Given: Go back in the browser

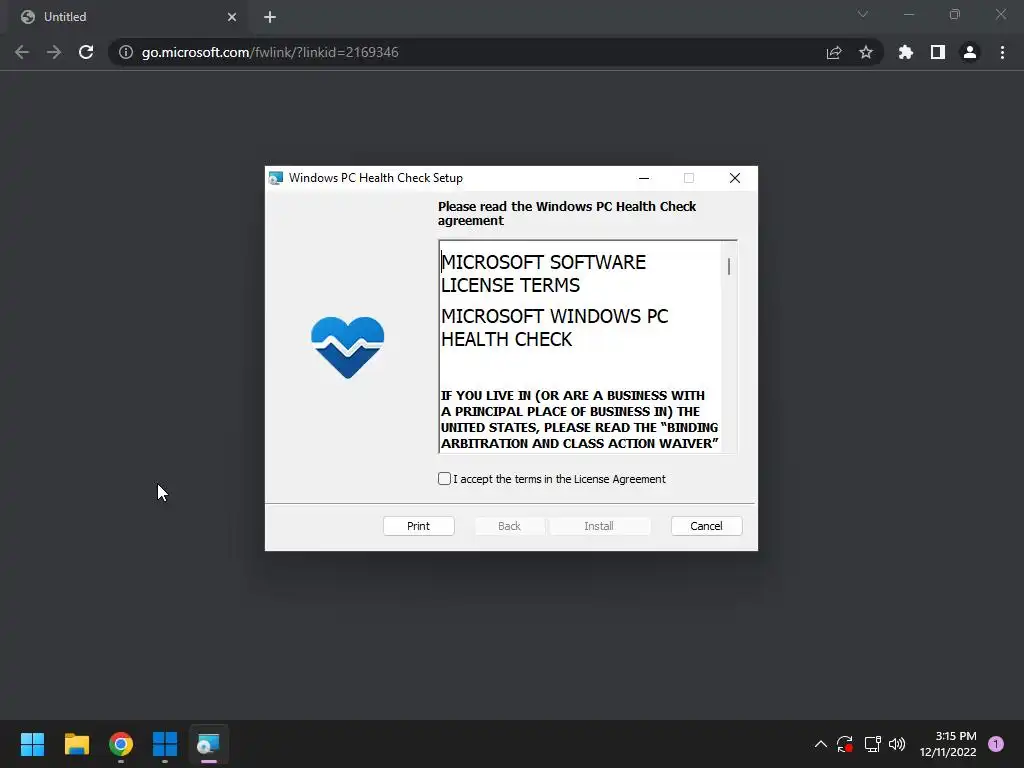Looking at the screenshot, I should [x=22, y=52].
